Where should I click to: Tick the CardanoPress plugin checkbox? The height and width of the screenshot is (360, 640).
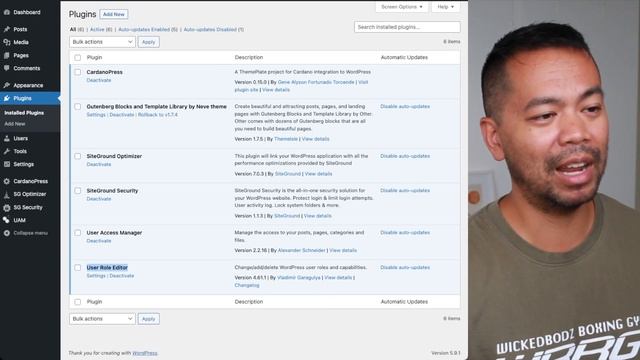78,72
